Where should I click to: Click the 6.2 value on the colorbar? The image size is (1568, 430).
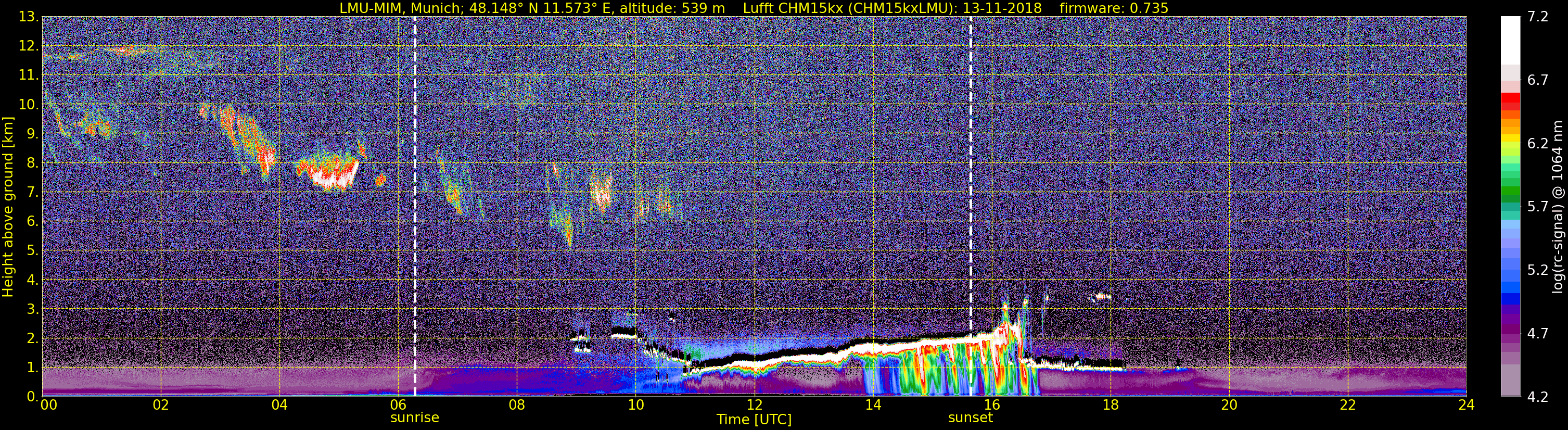1538,144
